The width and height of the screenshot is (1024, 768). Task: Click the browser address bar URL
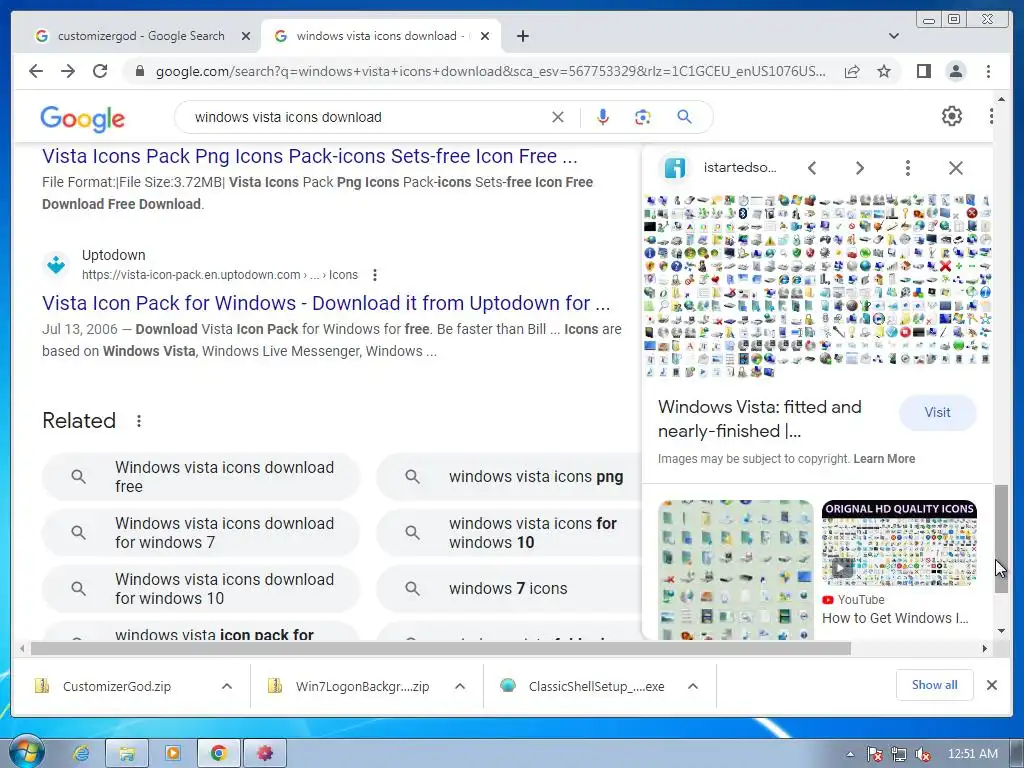pyautogui.click(x=490, y=71)
